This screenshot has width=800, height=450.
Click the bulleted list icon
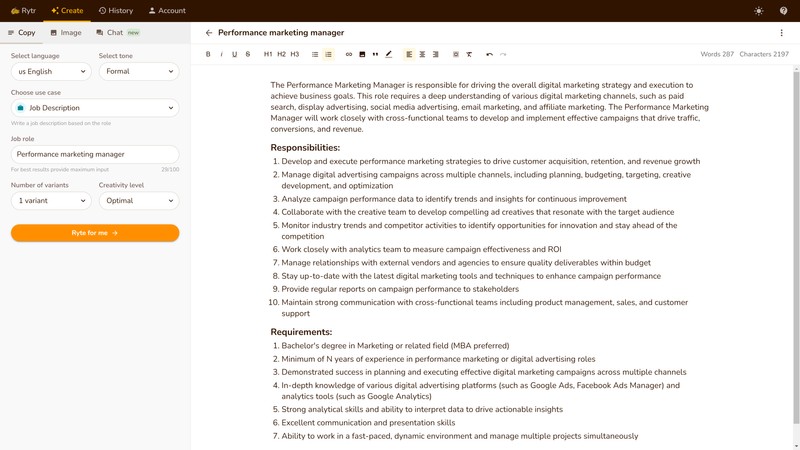pos(315,54)
